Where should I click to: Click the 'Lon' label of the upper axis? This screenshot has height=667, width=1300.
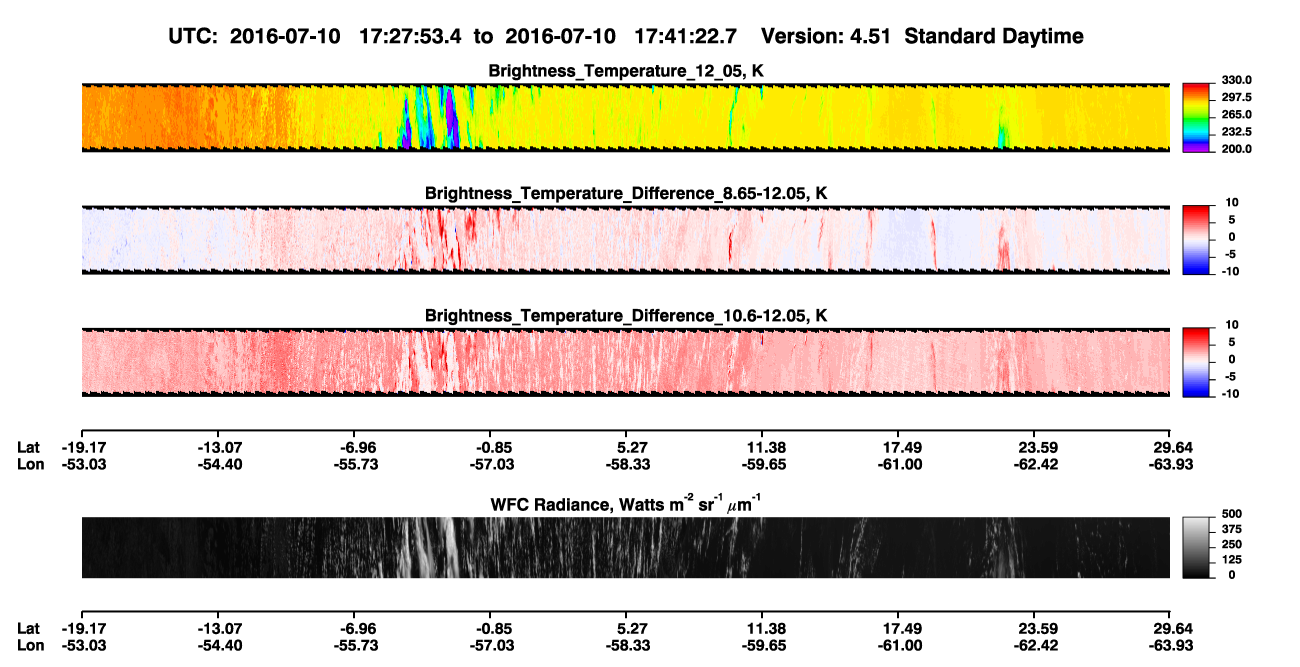click(29, 464)
